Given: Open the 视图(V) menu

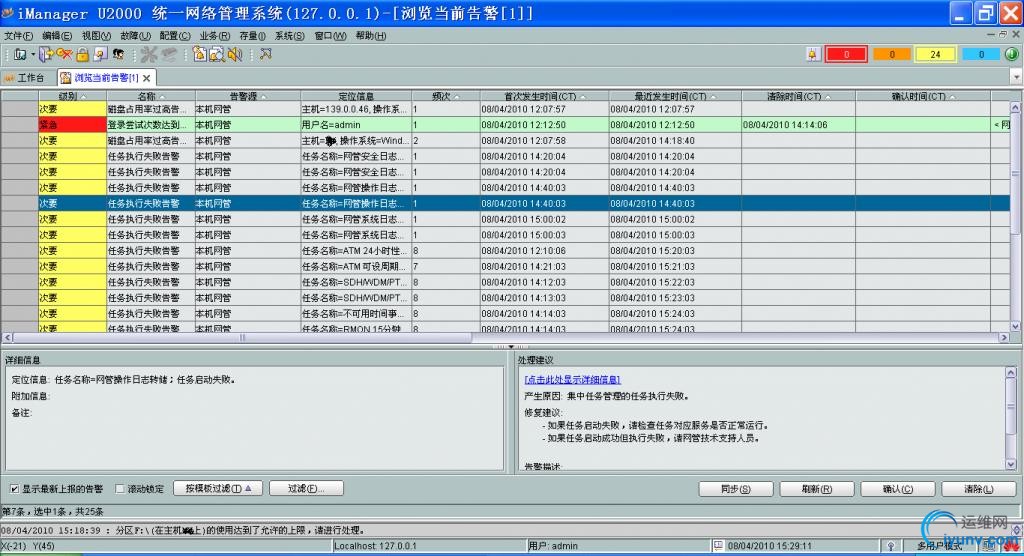Looking at the screenshot, I should click(96, 36).
